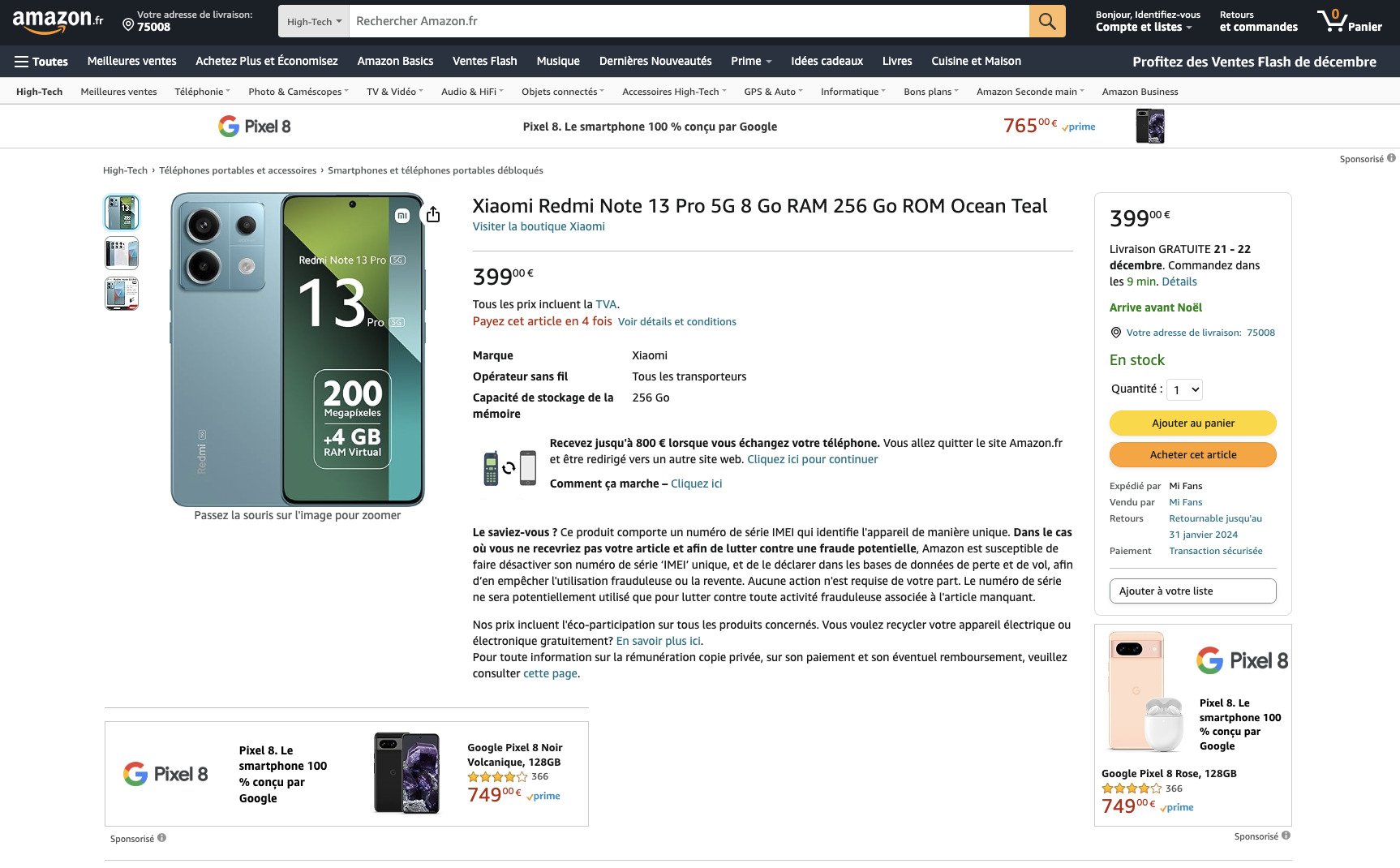Click Ajouter à votre liste button

(1193, 591)
